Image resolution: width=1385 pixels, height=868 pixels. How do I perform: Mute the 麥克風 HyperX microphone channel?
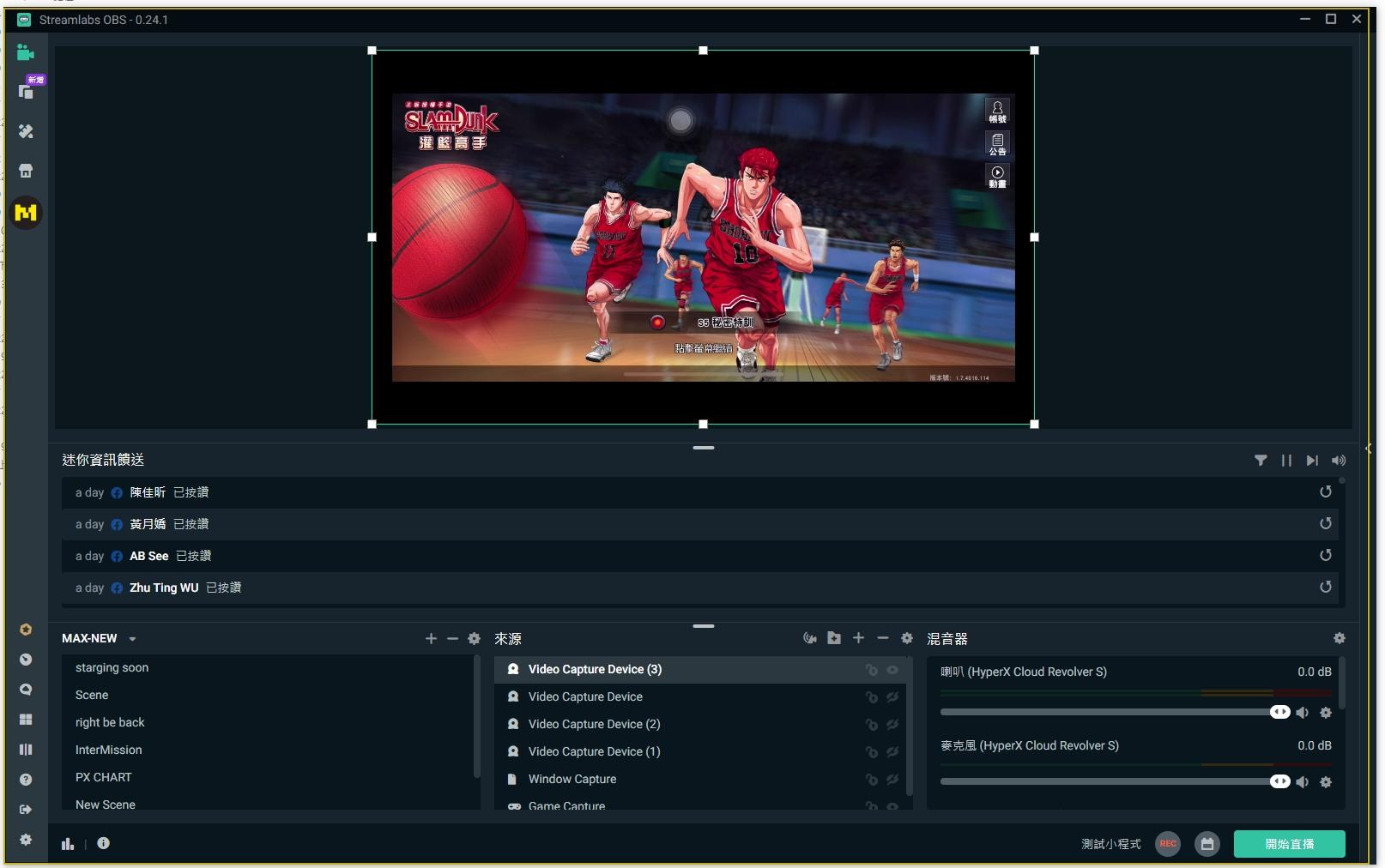pos(1303,782)
